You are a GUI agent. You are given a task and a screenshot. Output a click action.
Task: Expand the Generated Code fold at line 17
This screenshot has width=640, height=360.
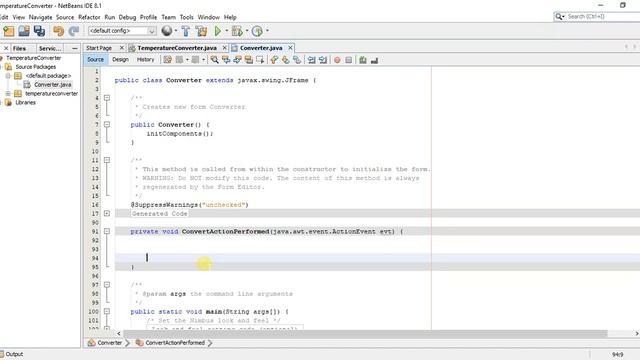coord(107,213)
